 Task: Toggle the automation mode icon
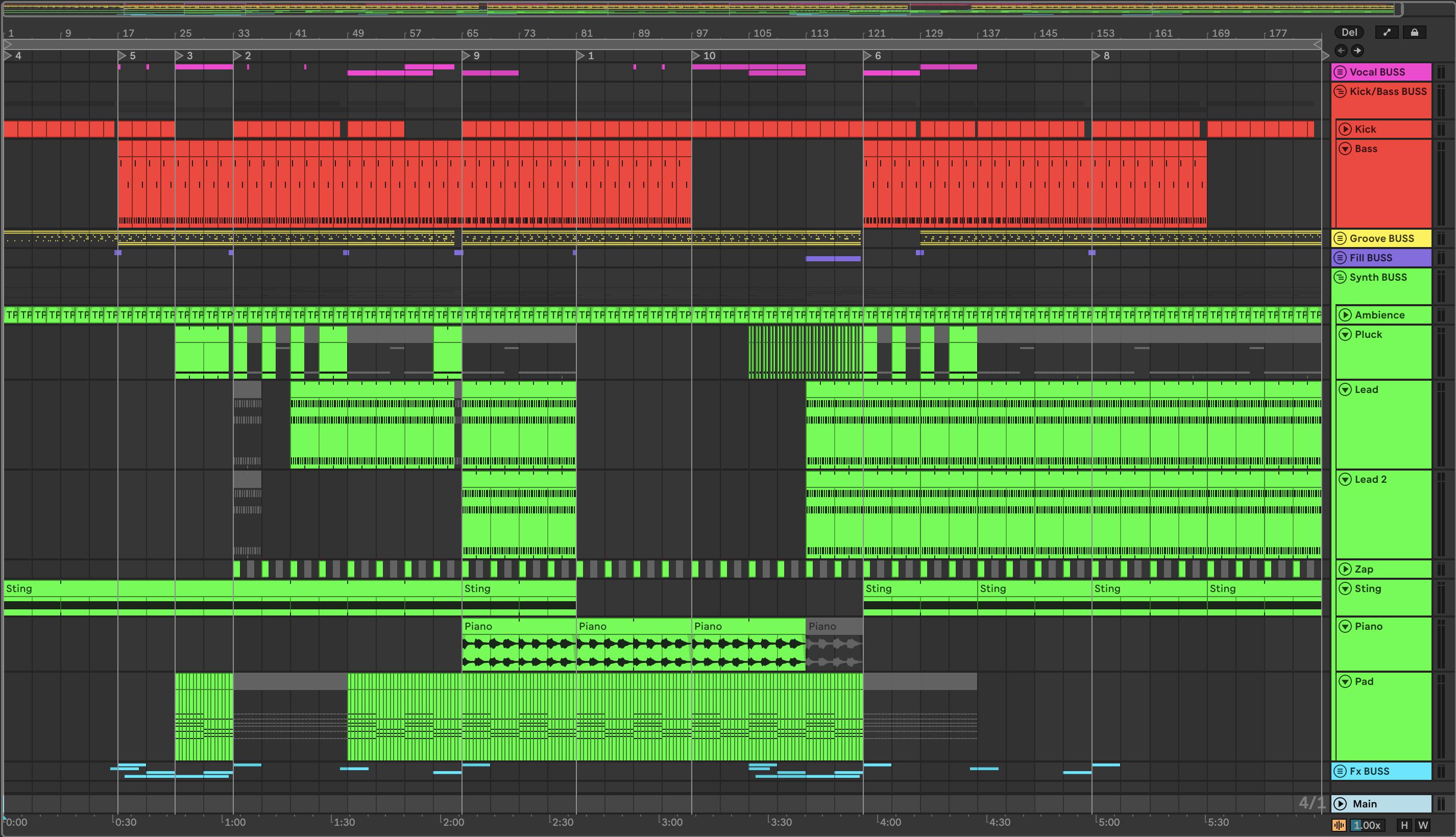(x=1387, y=33)
